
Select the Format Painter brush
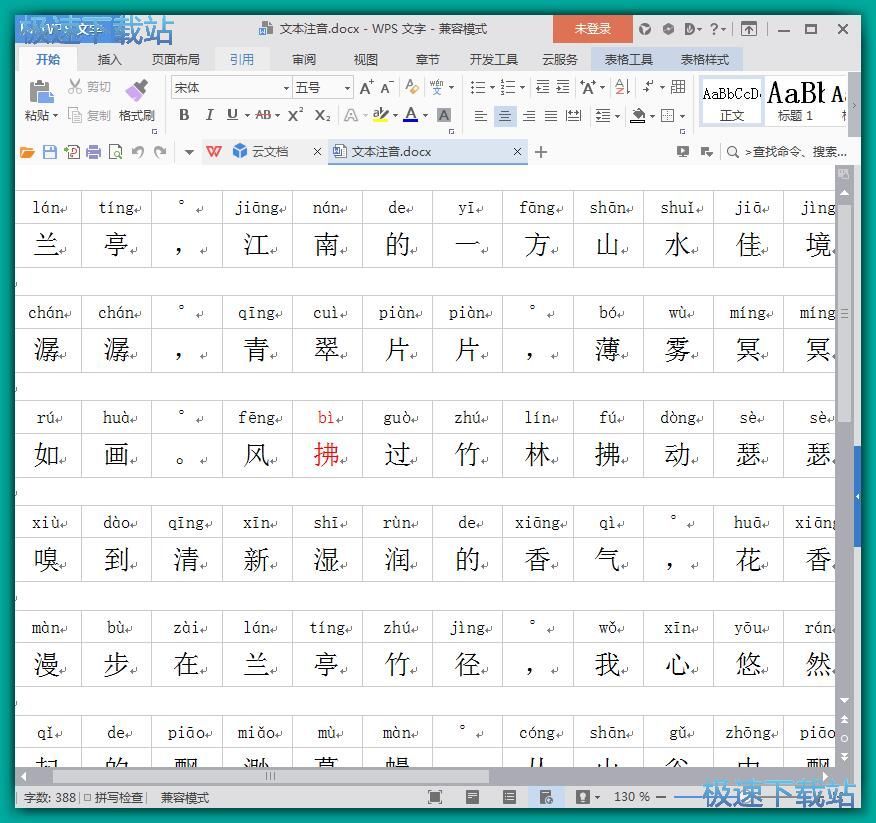tap(137, 90)
